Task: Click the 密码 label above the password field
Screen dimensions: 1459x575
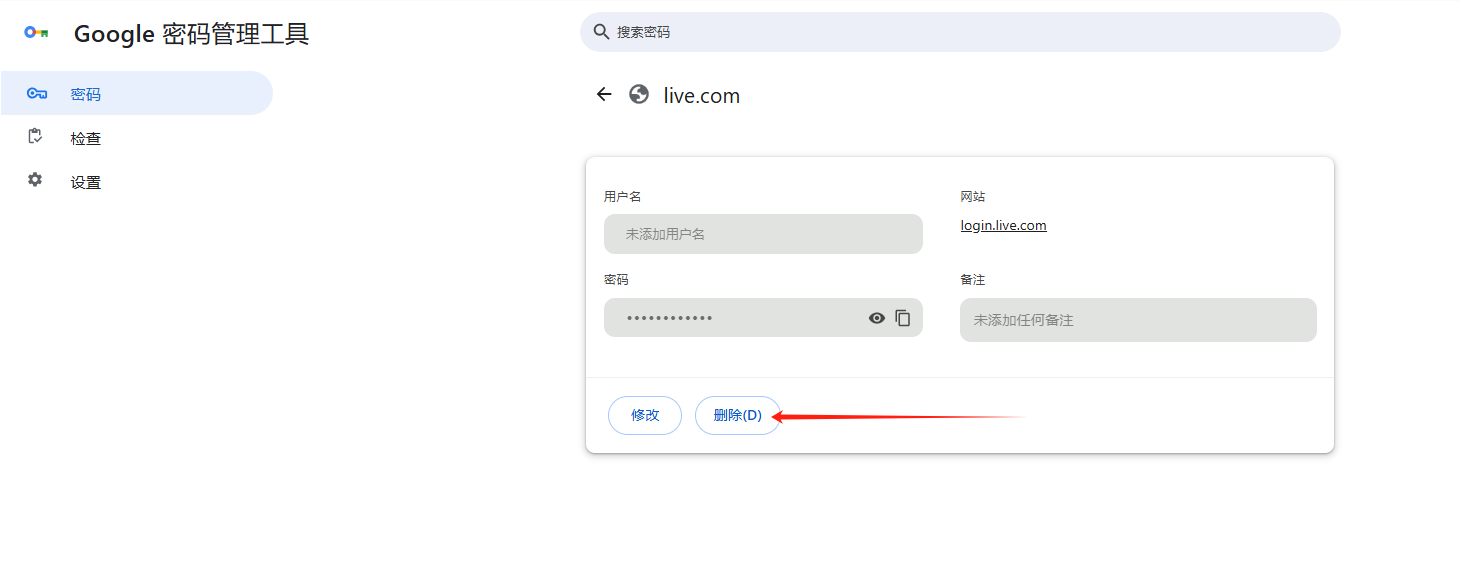Action: [616, 280]
